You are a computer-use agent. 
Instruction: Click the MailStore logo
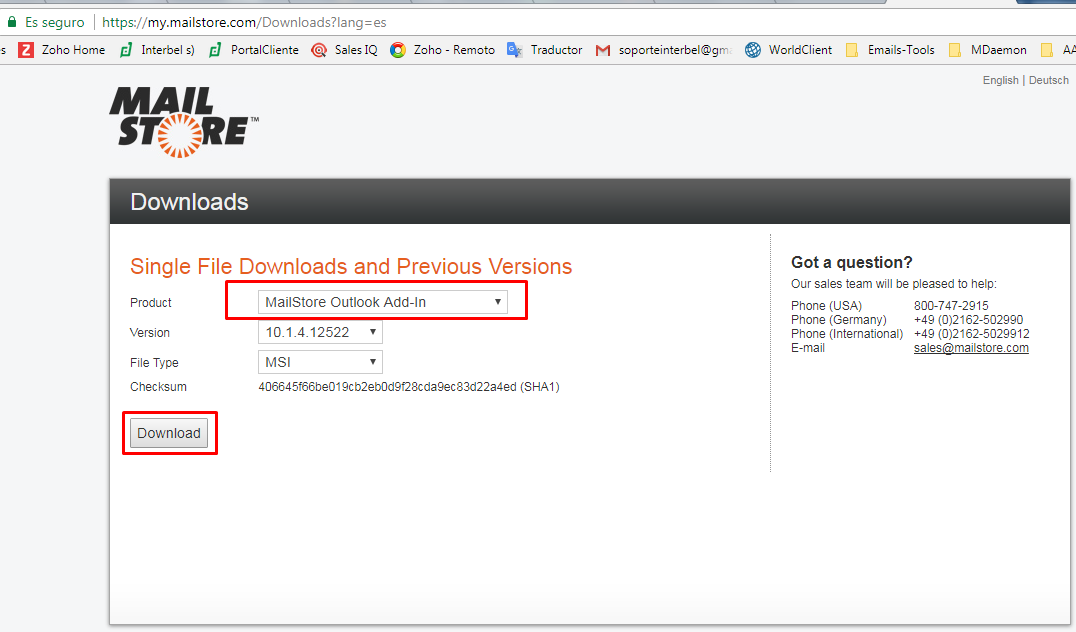coord(184,122)
